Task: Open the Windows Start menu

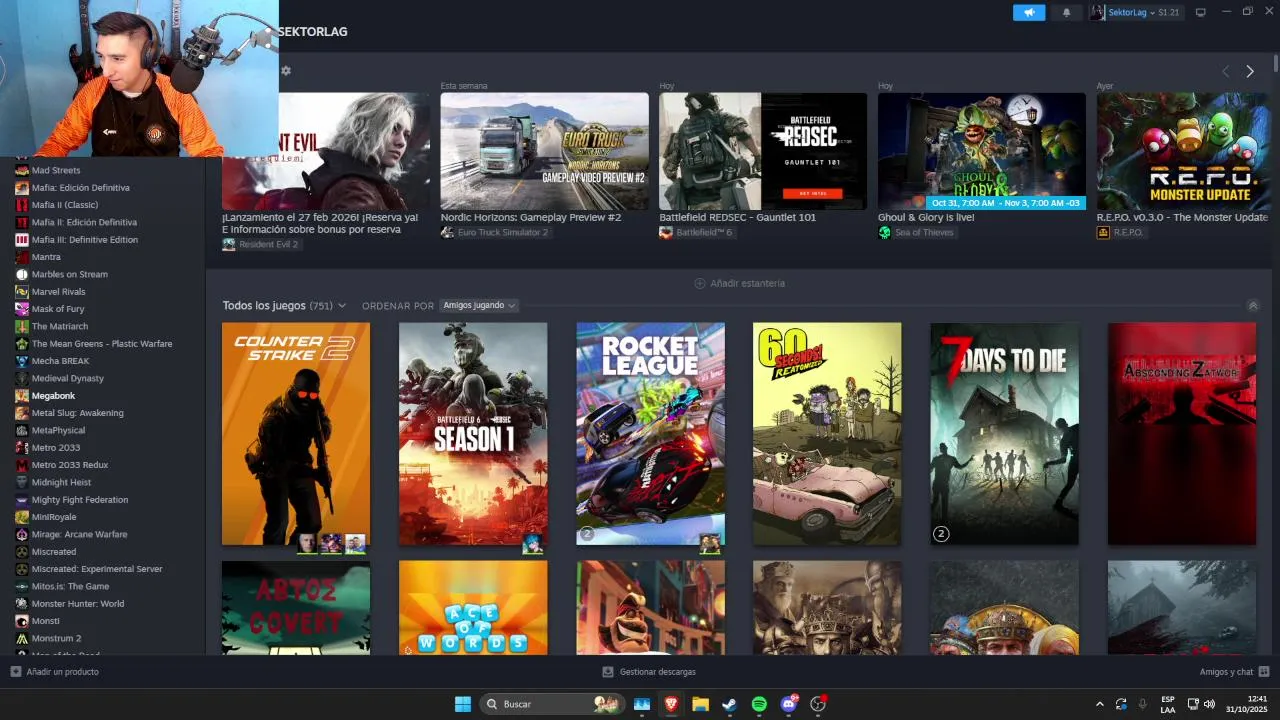Action: coord(463,704)
